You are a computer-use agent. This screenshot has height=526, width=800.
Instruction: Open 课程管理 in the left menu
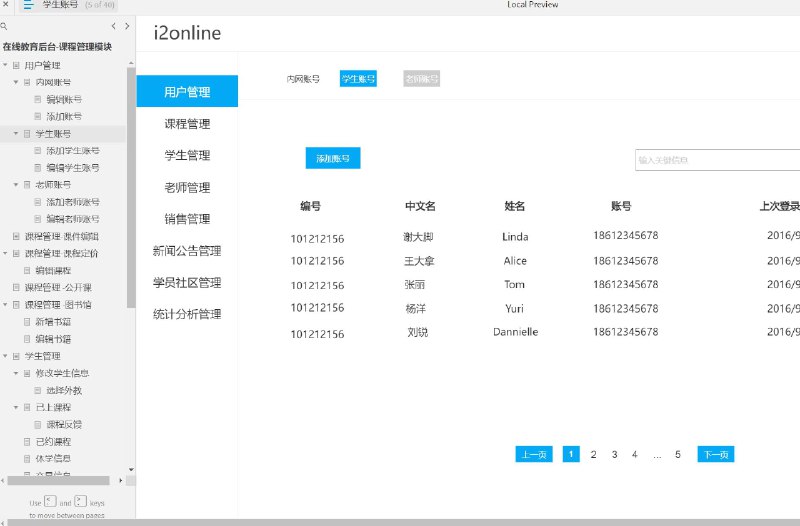(187, 124)
